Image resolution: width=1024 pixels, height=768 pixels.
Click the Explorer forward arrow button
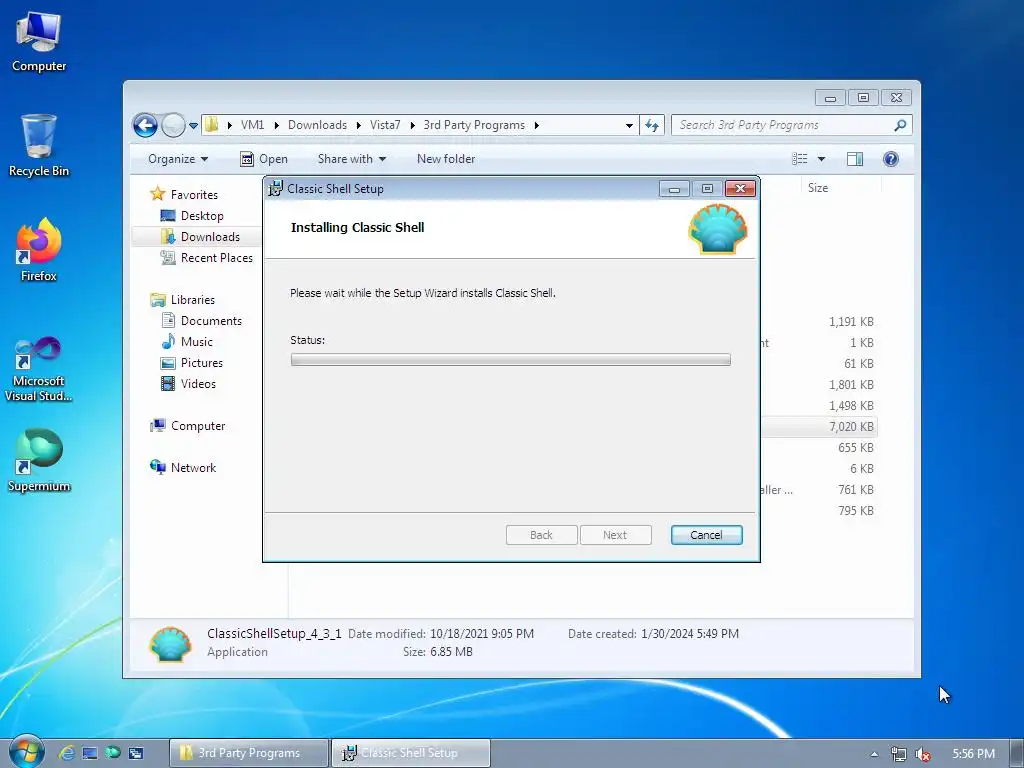(x=173, y=125)
